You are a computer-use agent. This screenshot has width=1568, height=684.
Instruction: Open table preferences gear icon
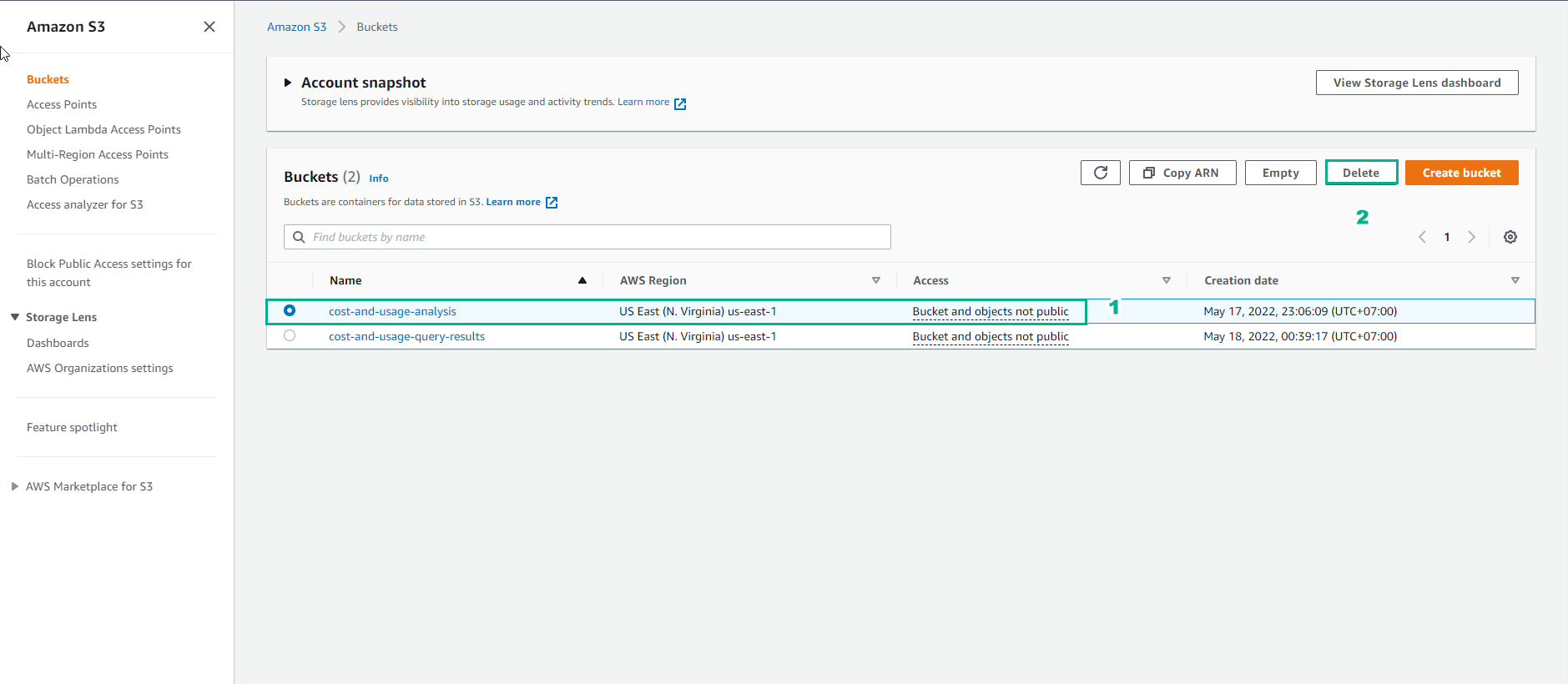click(1510, 237)
